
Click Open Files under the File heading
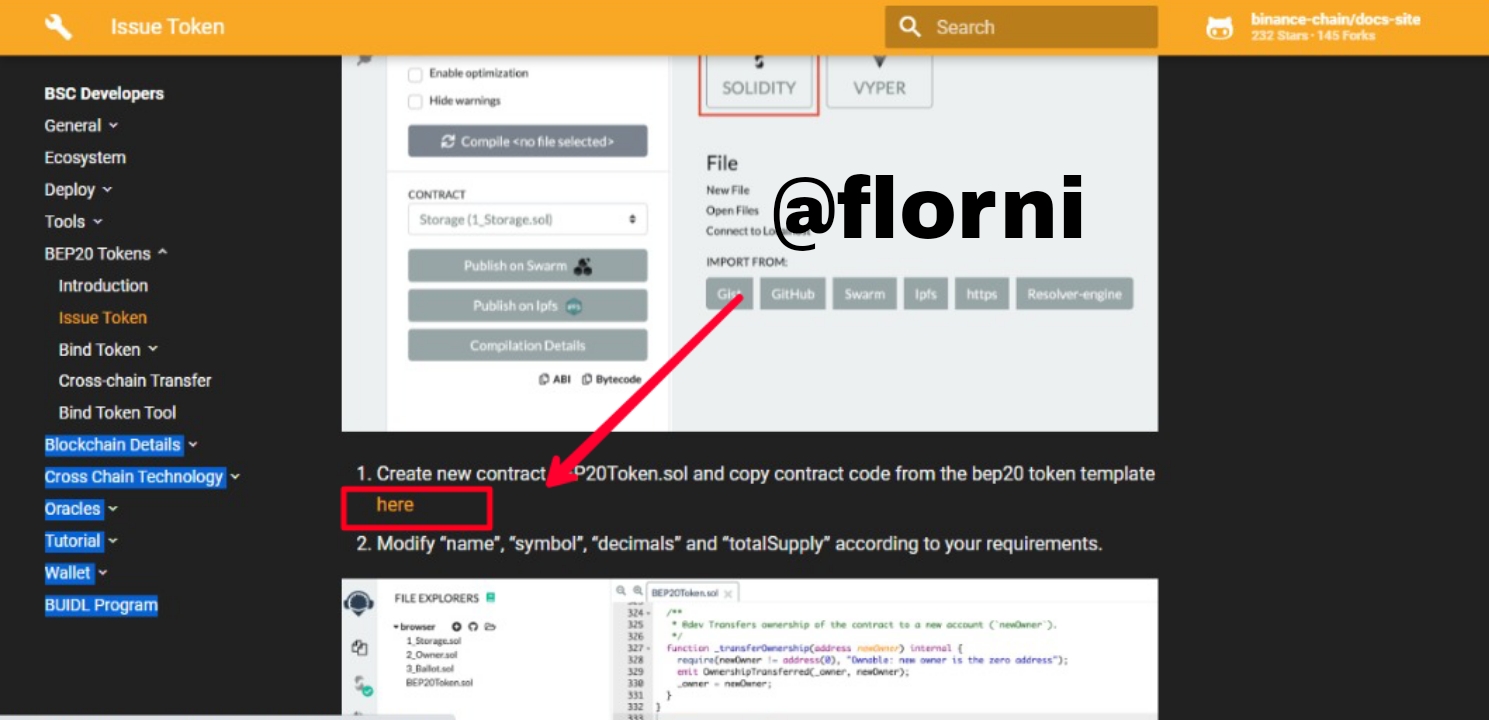[x=733, y=211]
